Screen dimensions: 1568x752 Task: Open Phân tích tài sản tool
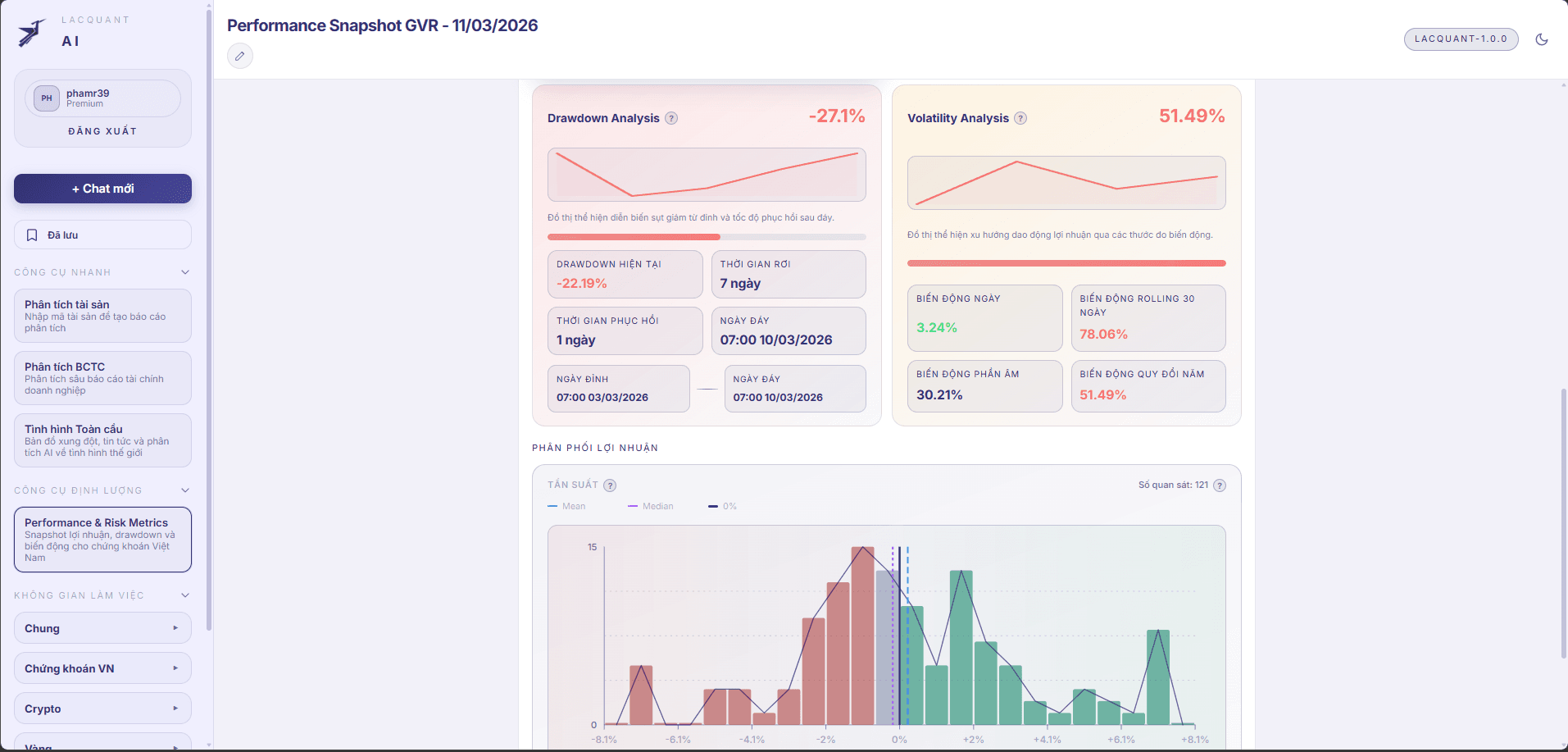coord(102,316)
